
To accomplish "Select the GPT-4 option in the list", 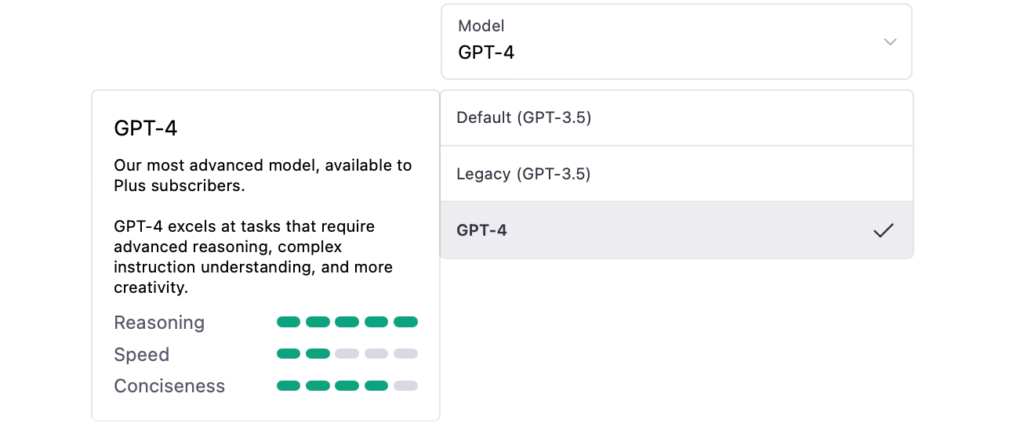I will pyautogui.click(x=676, y=230).
